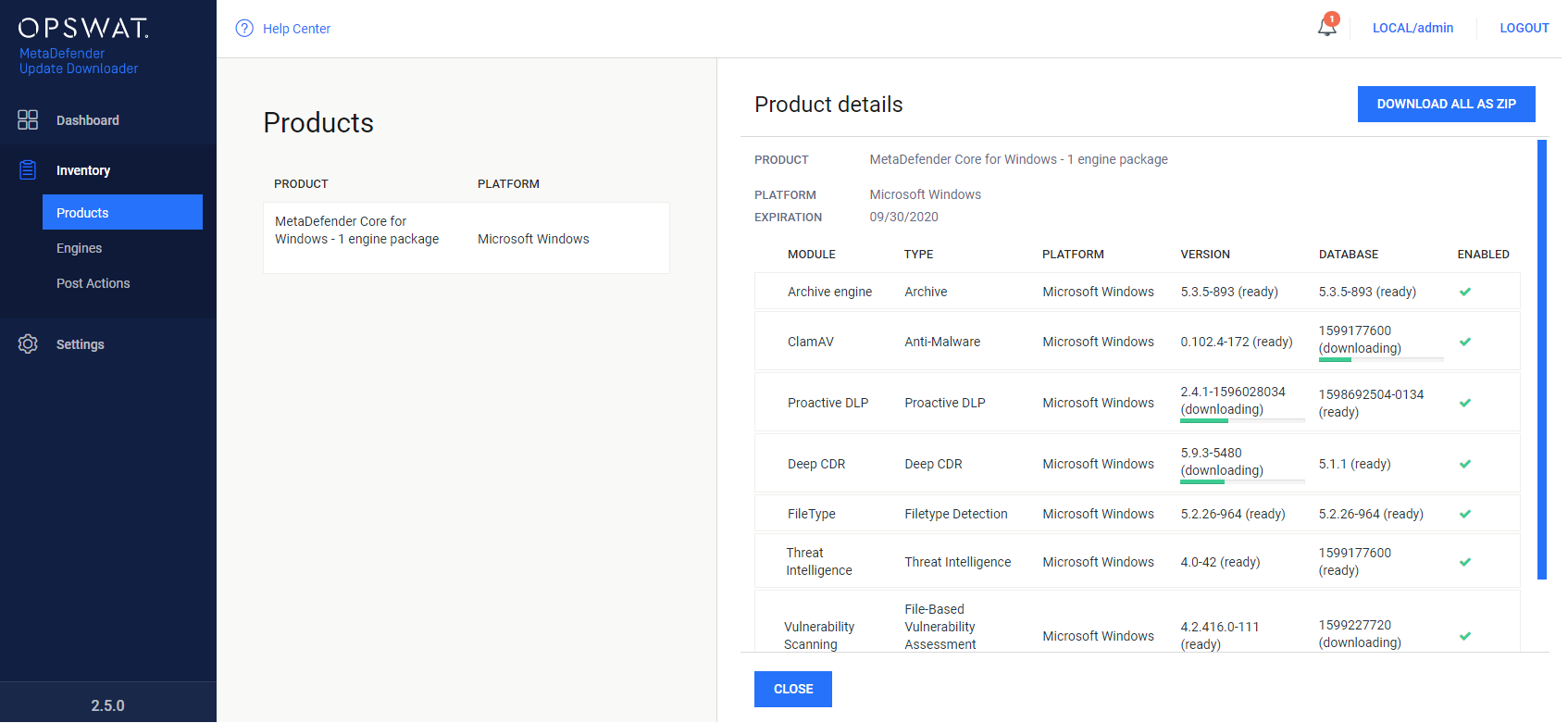Open the Engines submenu item
The image size is (1568, 723).
tap(79, 248)
